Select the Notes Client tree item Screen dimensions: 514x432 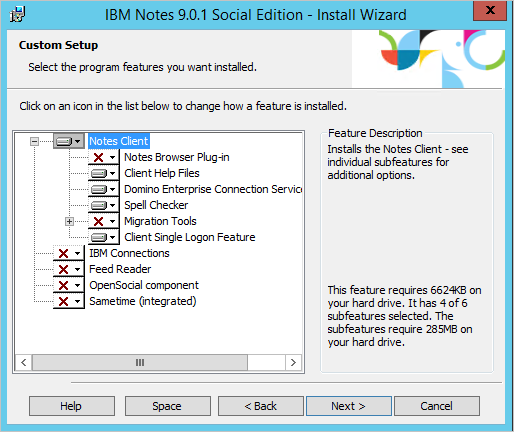119,141
